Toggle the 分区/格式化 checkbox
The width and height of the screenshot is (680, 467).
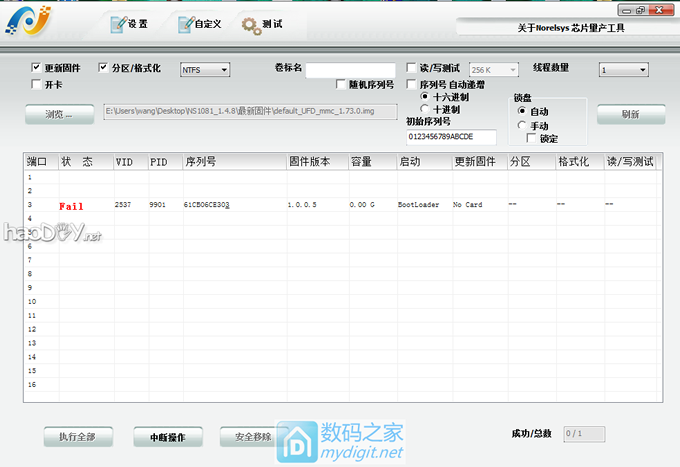(x=103, y=68)
